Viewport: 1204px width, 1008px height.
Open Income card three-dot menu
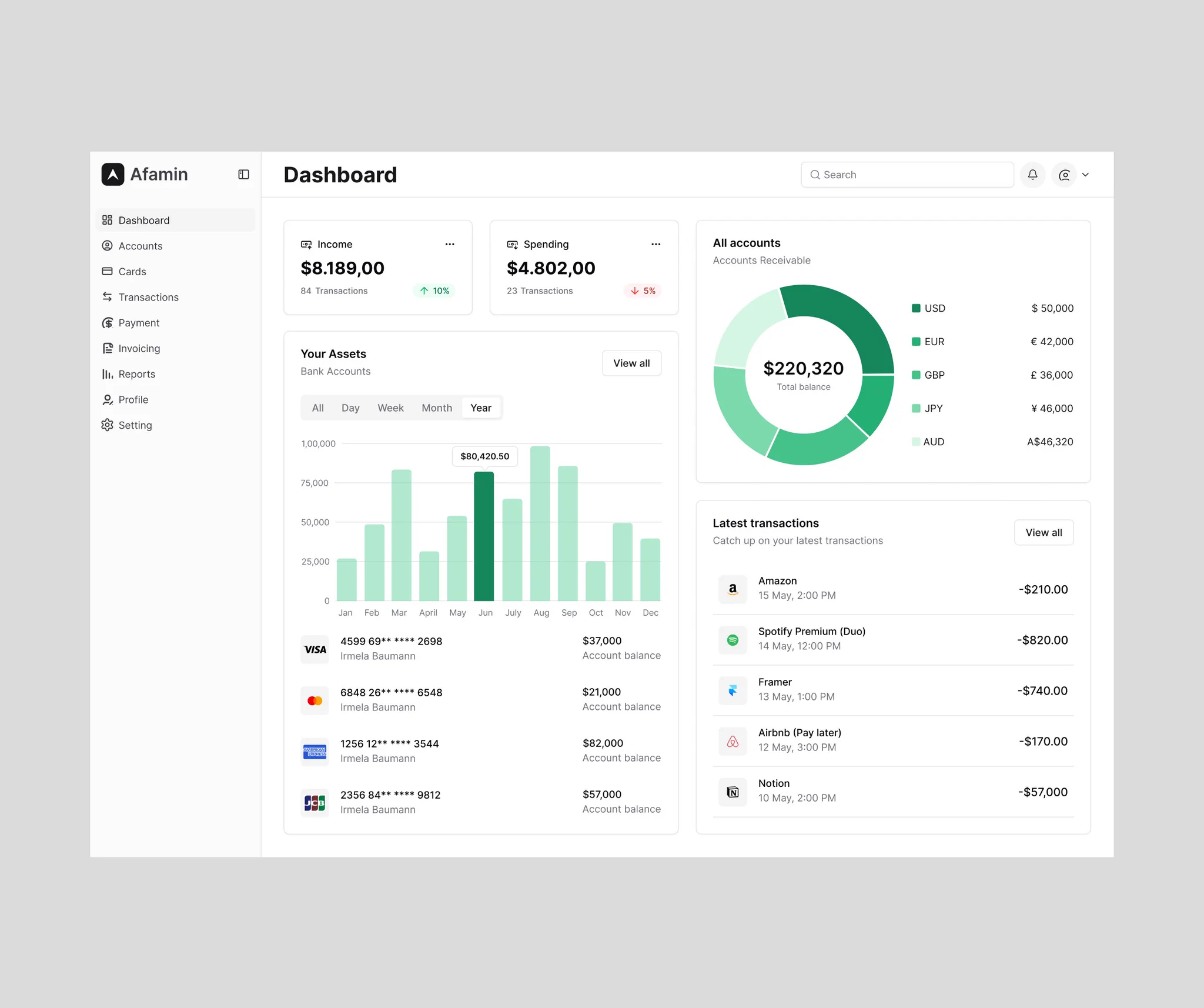[x=450, y=244]
